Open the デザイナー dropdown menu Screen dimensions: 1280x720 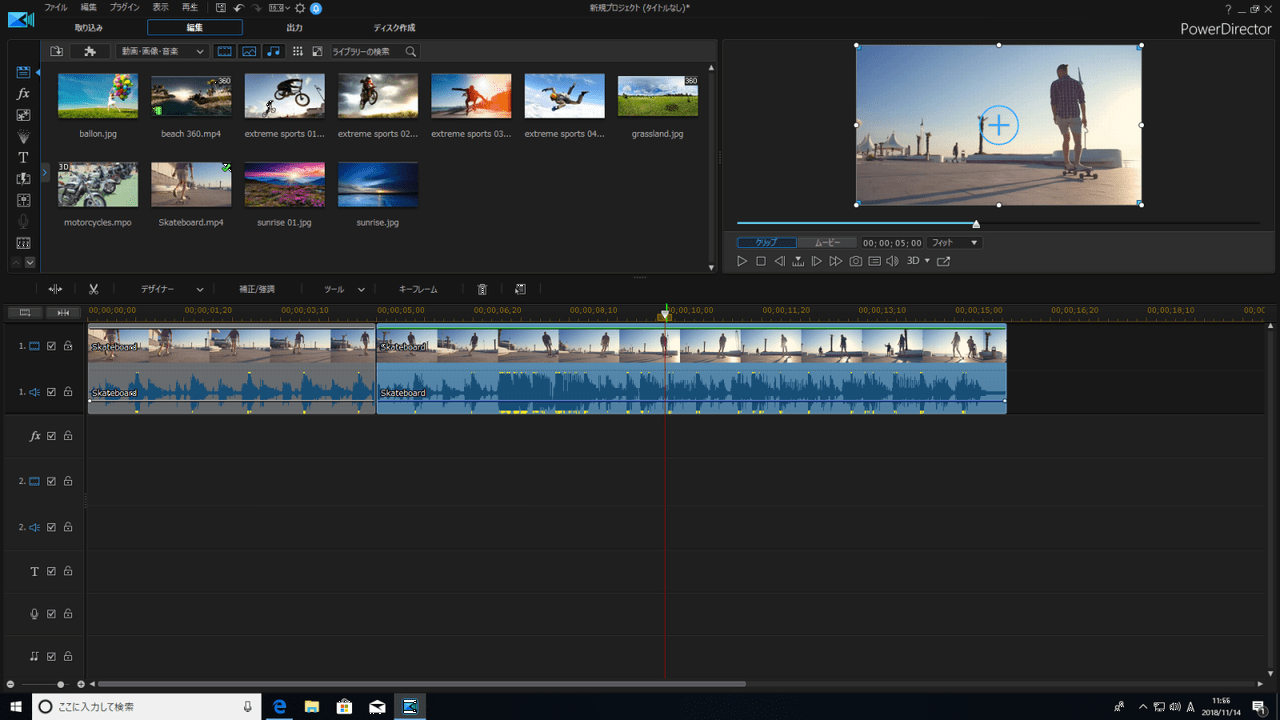tap(171, 289)
